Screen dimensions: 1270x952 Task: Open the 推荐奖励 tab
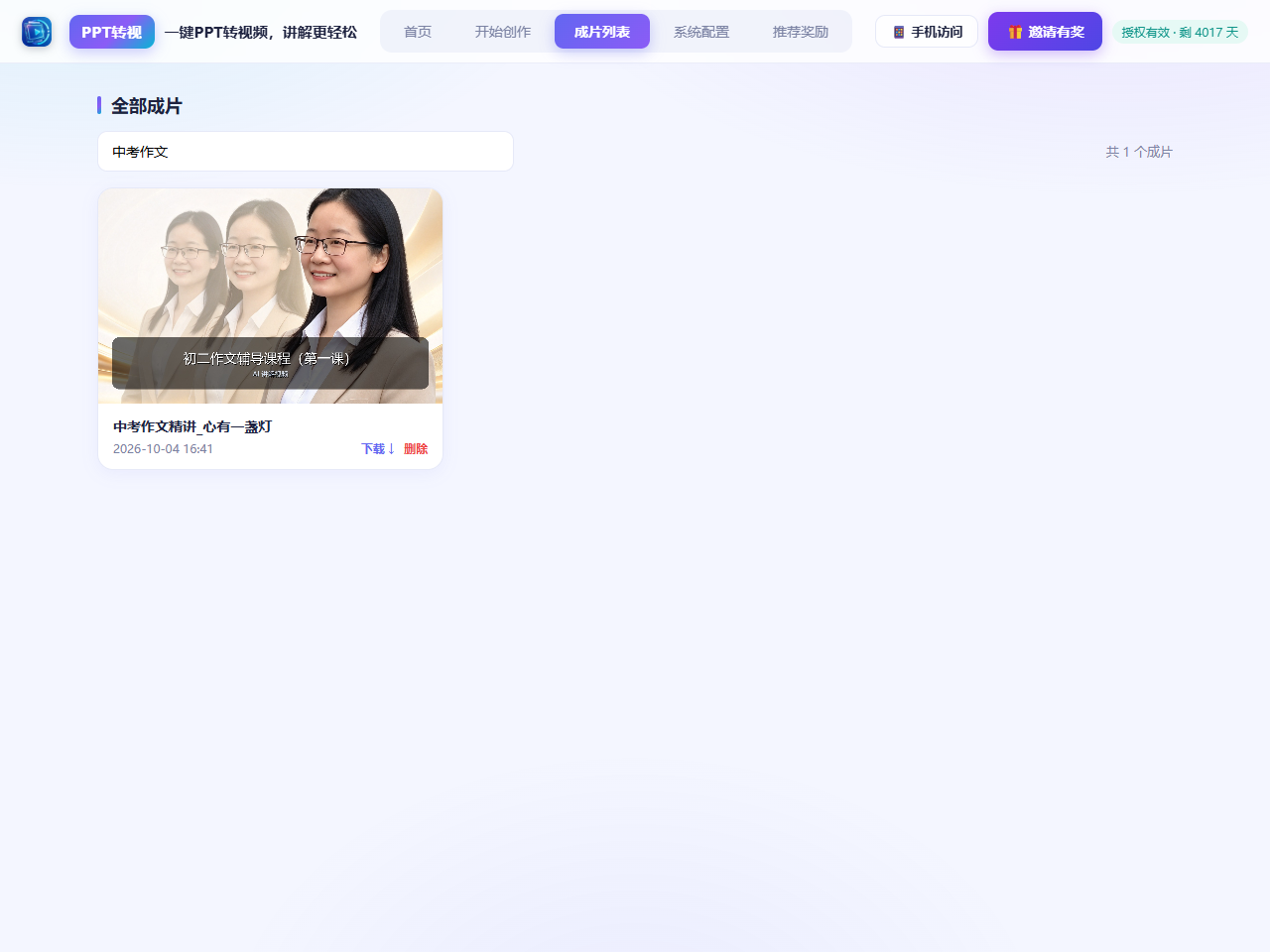(x=801, y=32)
